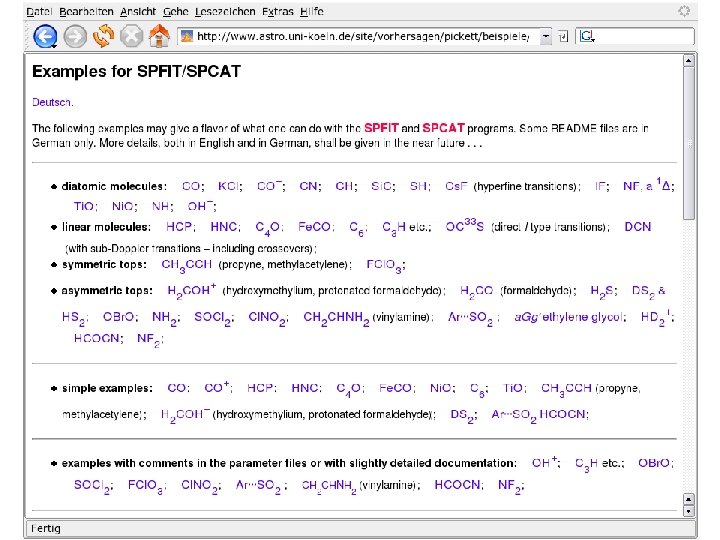Open the DS2 simple examples link
The image size is (720, 540).
pyautogui.click(x=461, y=415)
